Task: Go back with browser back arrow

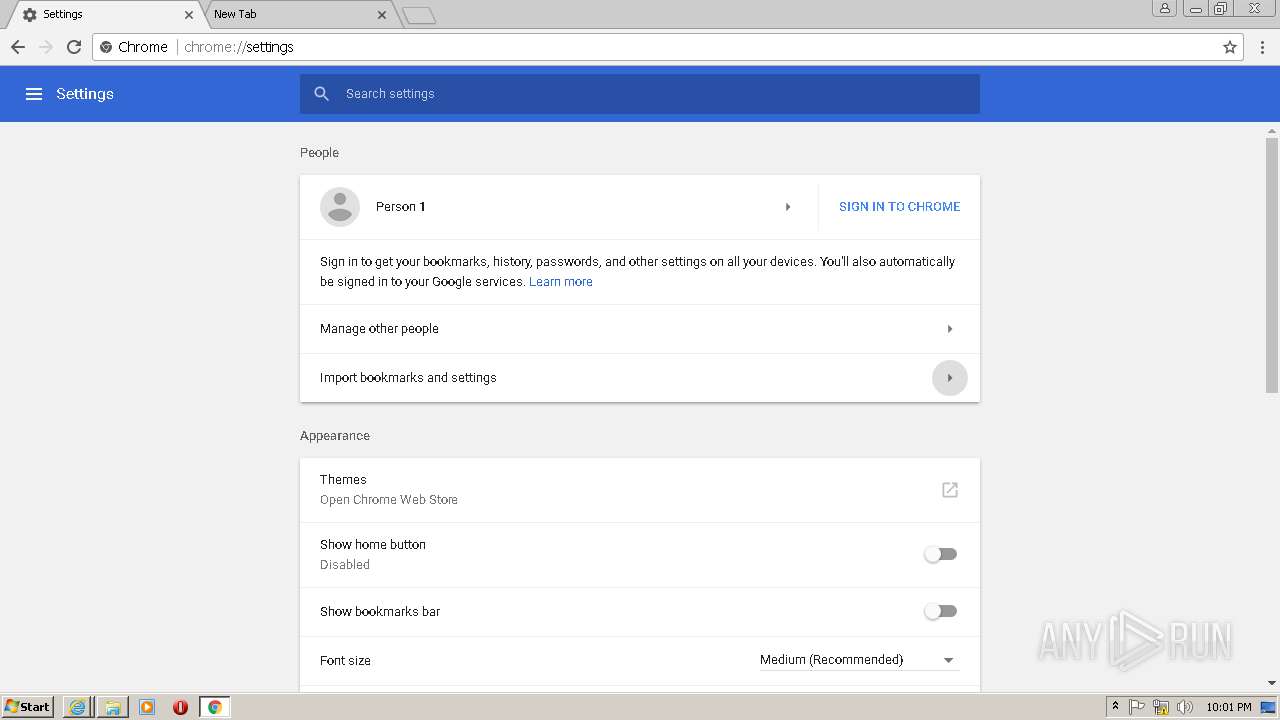Action: point(18,47)
